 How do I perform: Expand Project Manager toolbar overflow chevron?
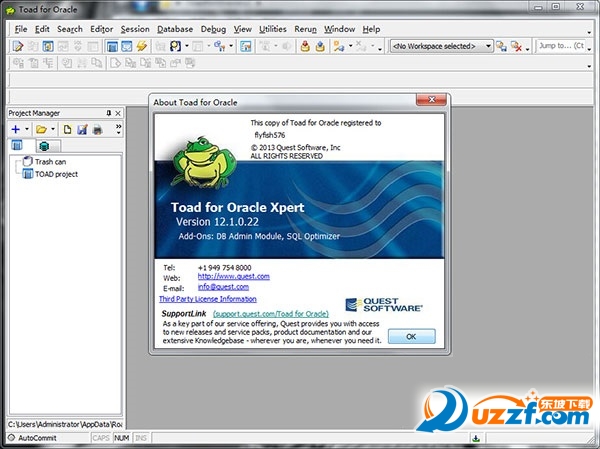tap(119, 129)
